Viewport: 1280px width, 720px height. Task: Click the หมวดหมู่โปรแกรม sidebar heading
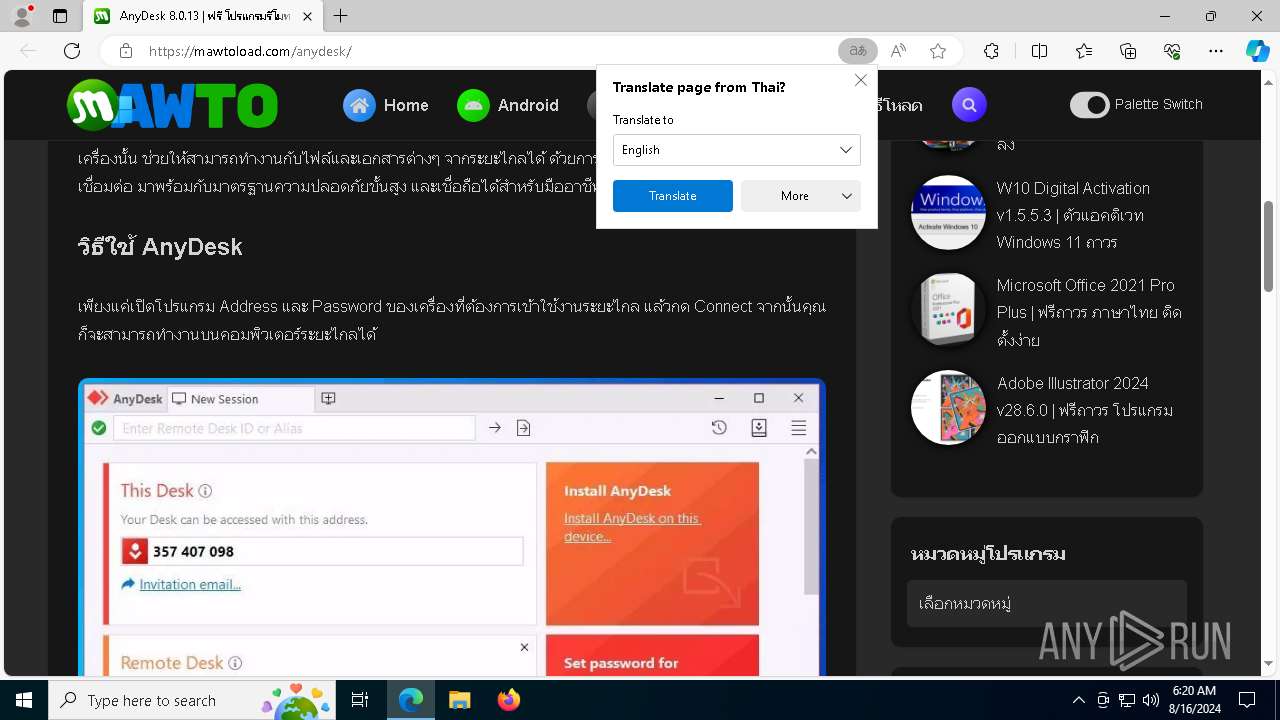point(988,553)
